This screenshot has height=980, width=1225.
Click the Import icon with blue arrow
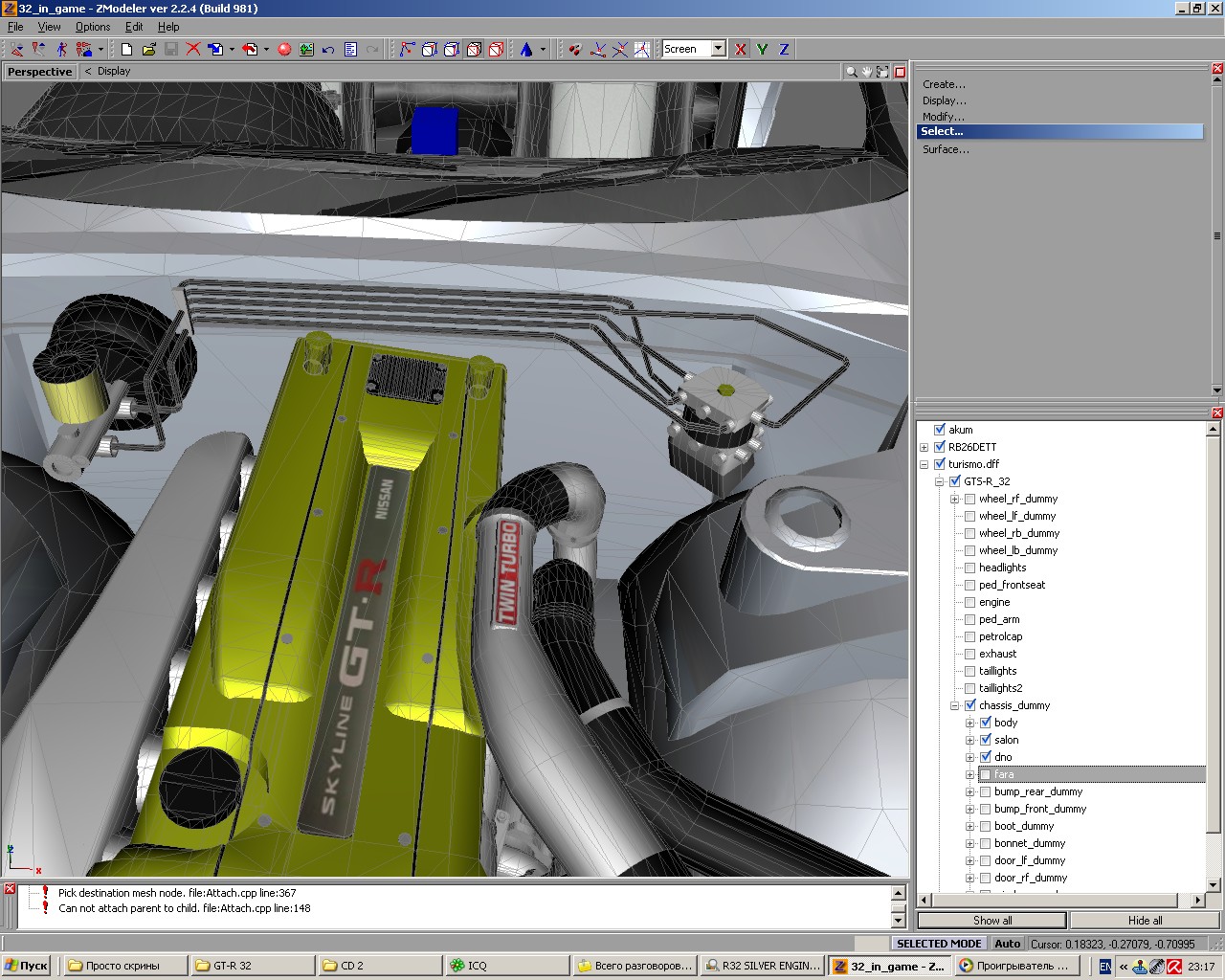(215, 49)
